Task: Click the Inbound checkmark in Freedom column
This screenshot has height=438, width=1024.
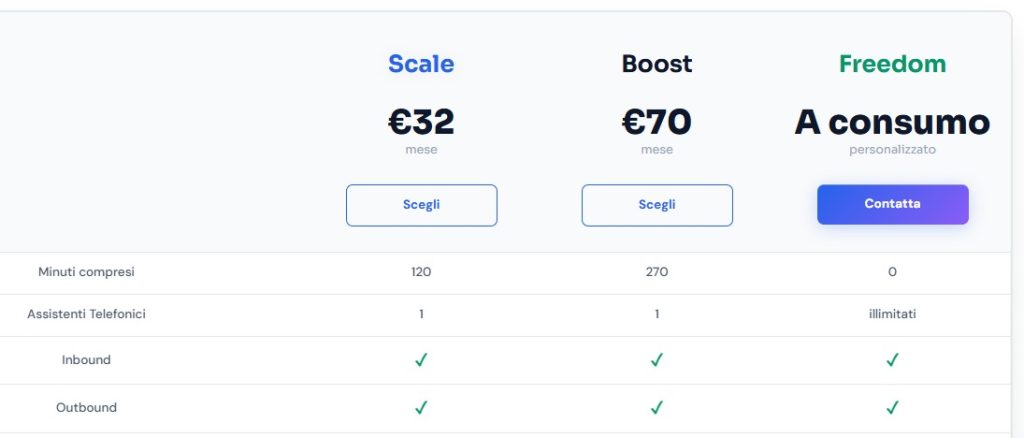Action: [x=892, y=360]
